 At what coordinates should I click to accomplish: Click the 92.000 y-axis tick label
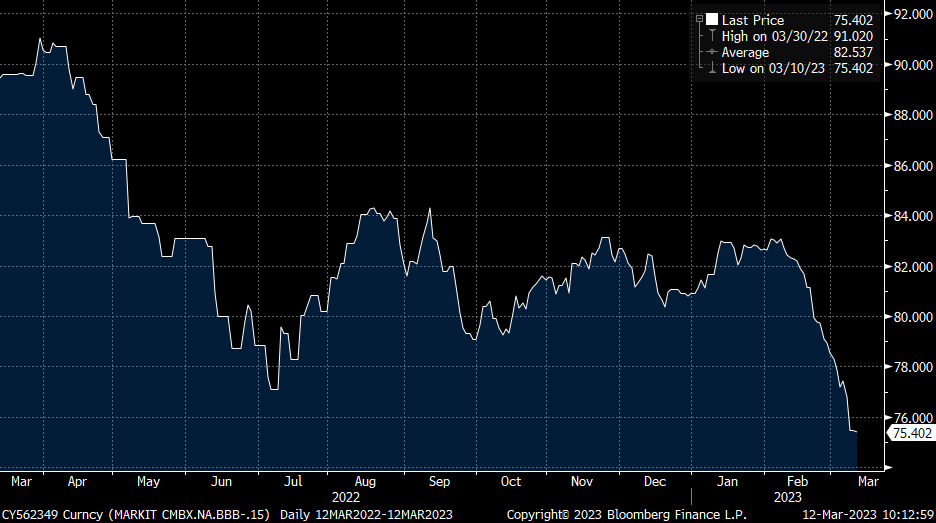913,14
